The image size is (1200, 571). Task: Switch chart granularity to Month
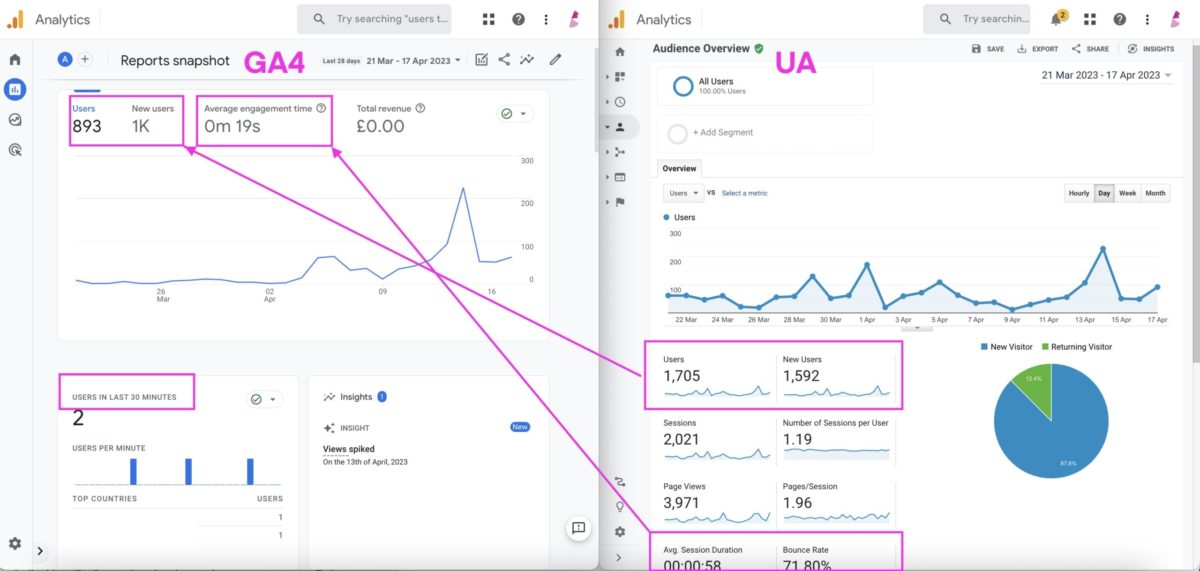pos(1155,193)
